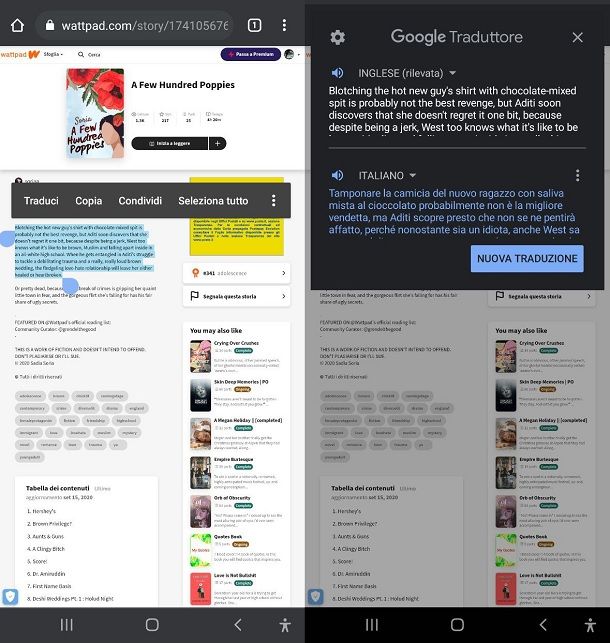Open the user profile avatar menu
The width and height of the screenshot is (610, 643).
289,54
